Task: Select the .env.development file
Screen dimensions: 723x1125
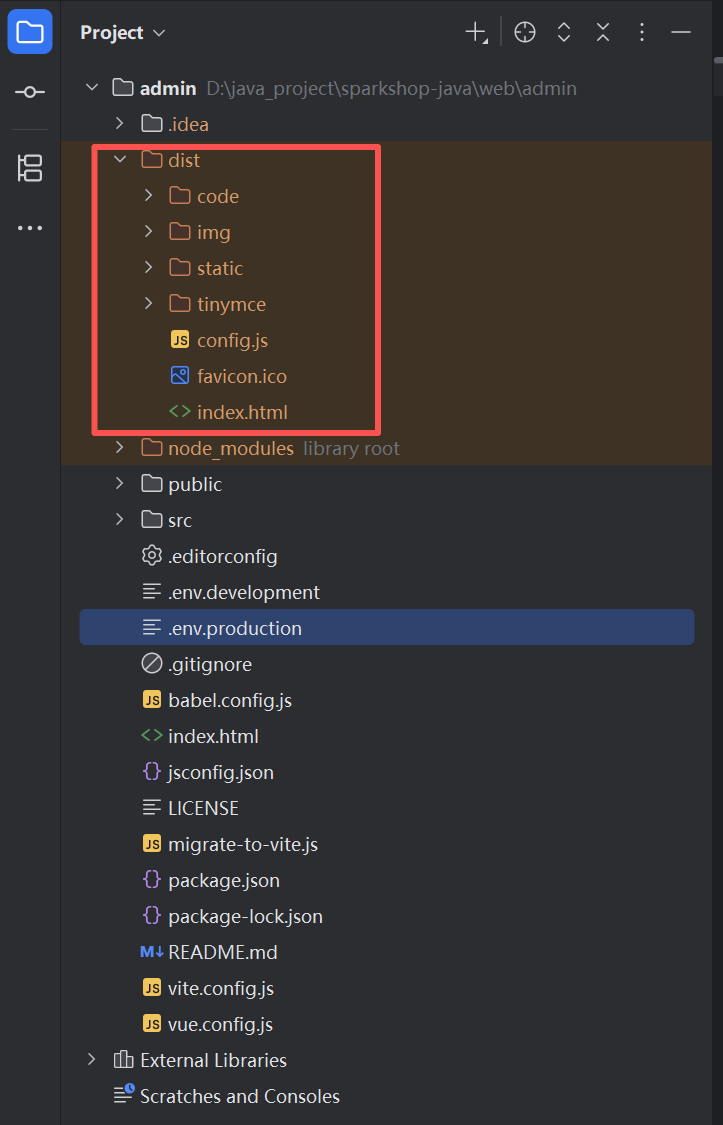Action: pyautogui.click(x=244, y=592)
